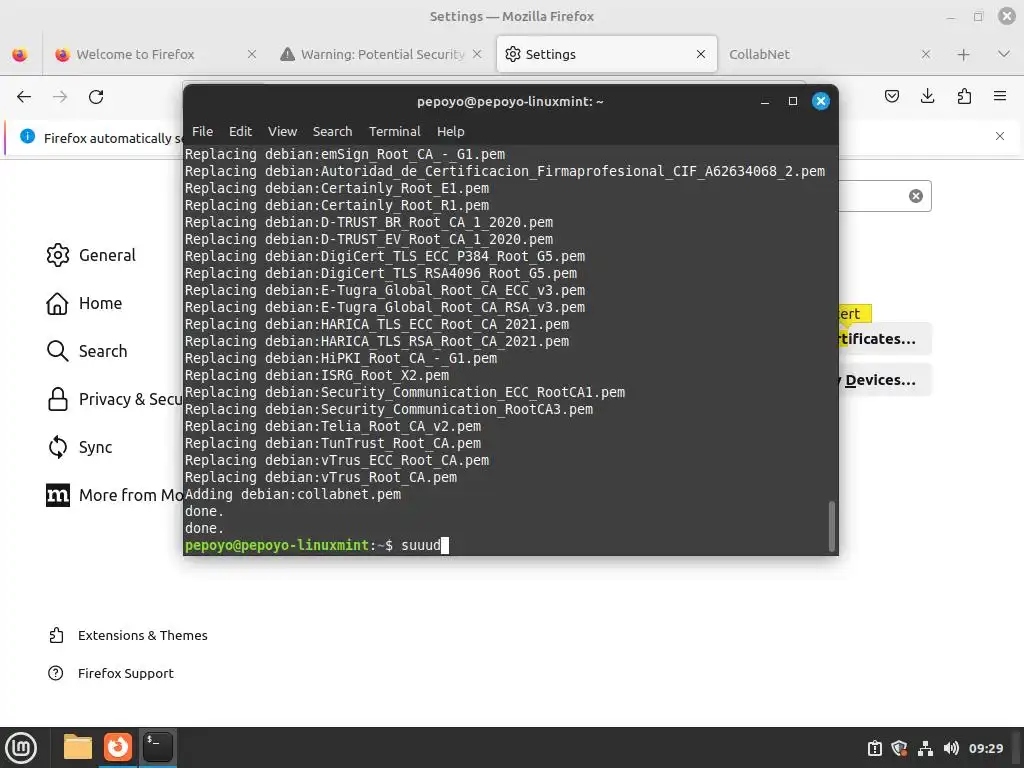This screenshot has height=768, width=1024.
Task: Click the terminal vertical scrollbar thumb
Action: [831, 526]
